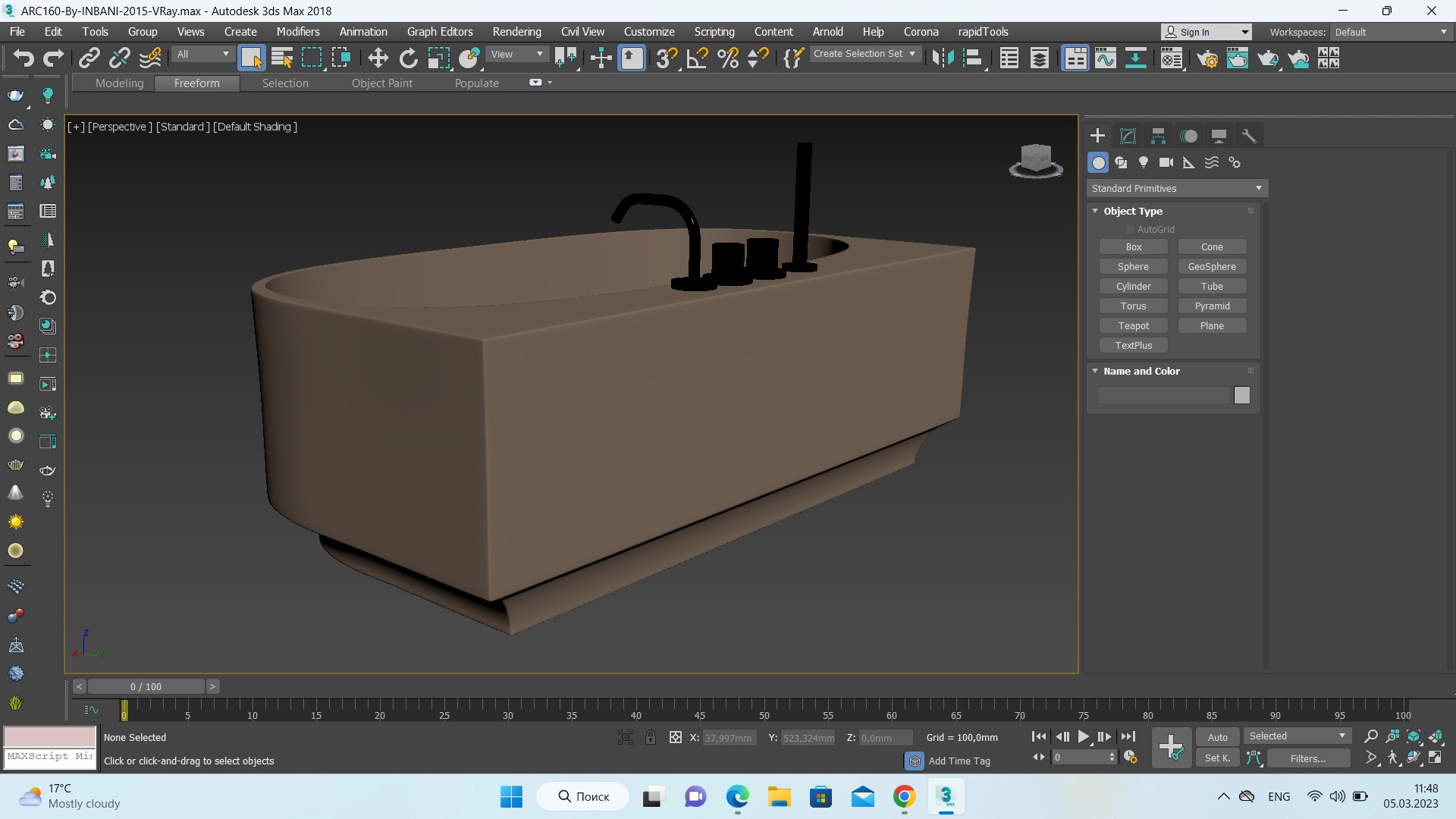
Task: Click the TextPlus button
Action: pyautogui.click(x=1133, y=345)
